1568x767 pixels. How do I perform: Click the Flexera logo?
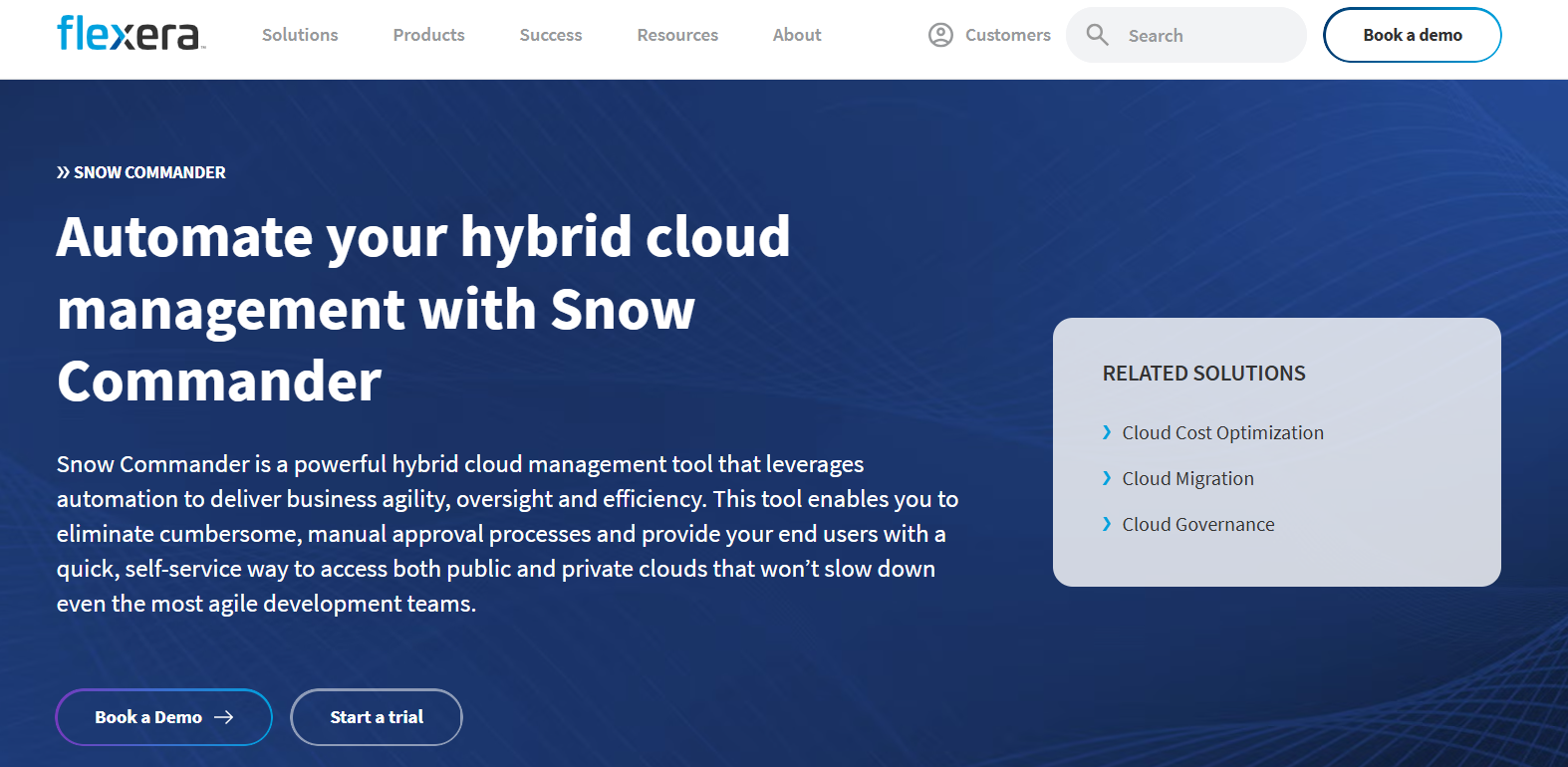tap(131, 34)
